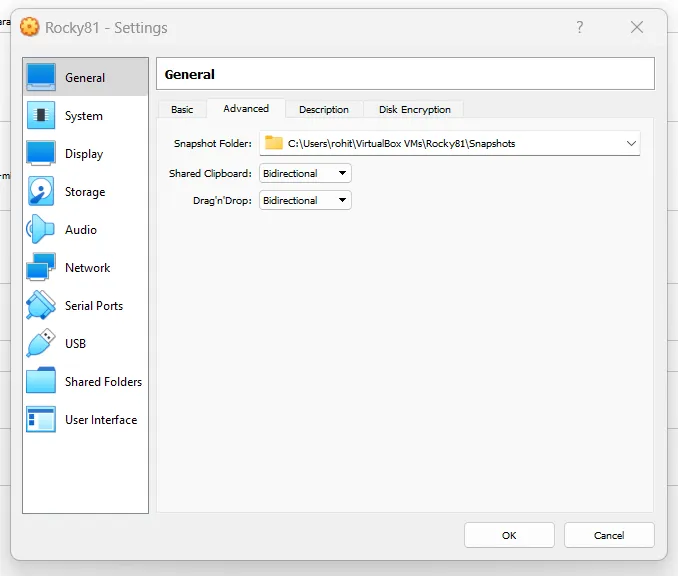The height and width of the screenshot is (576, 678).
Task: Switch to the Basic tab
Action: pyautogui.click(x=182, y=109)
